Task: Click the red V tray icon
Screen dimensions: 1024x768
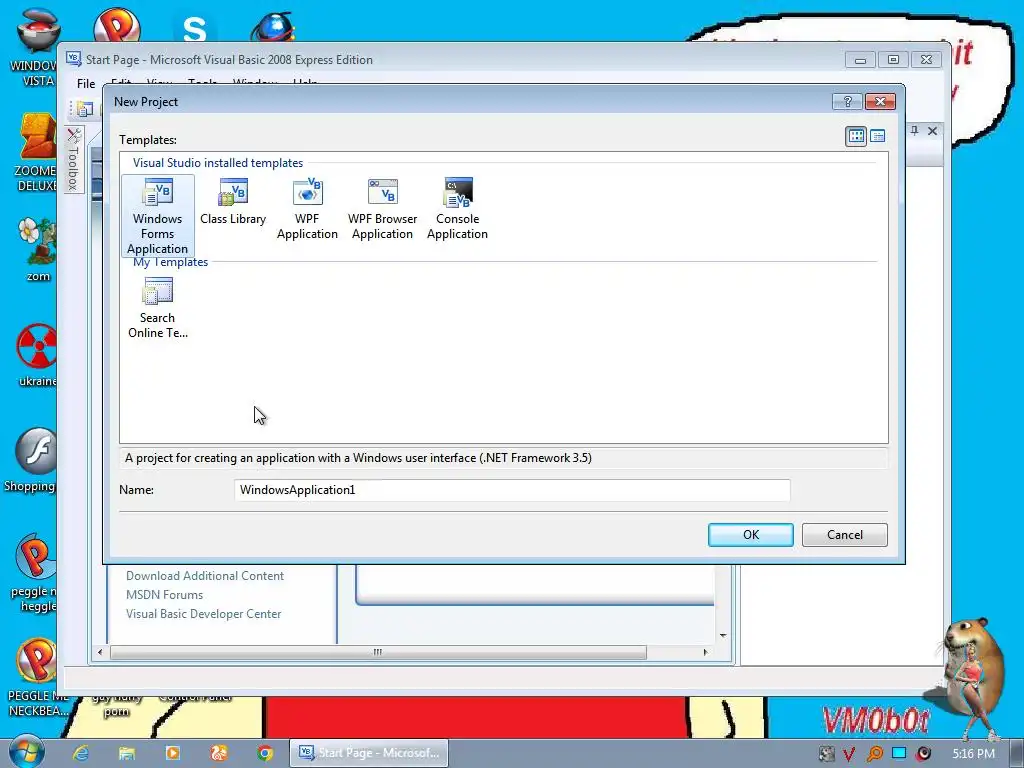Action: (848, 754)
